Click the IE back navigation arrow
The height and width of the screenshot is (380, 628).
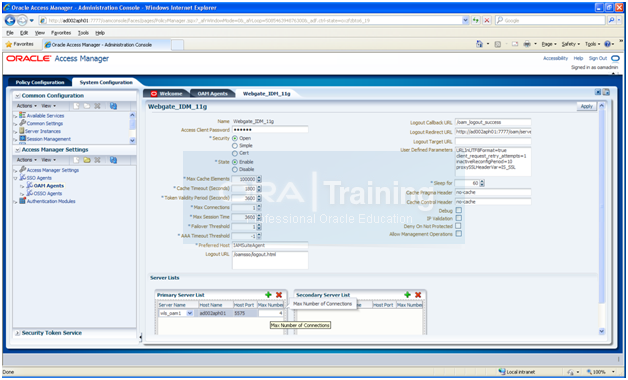[10, 20]
